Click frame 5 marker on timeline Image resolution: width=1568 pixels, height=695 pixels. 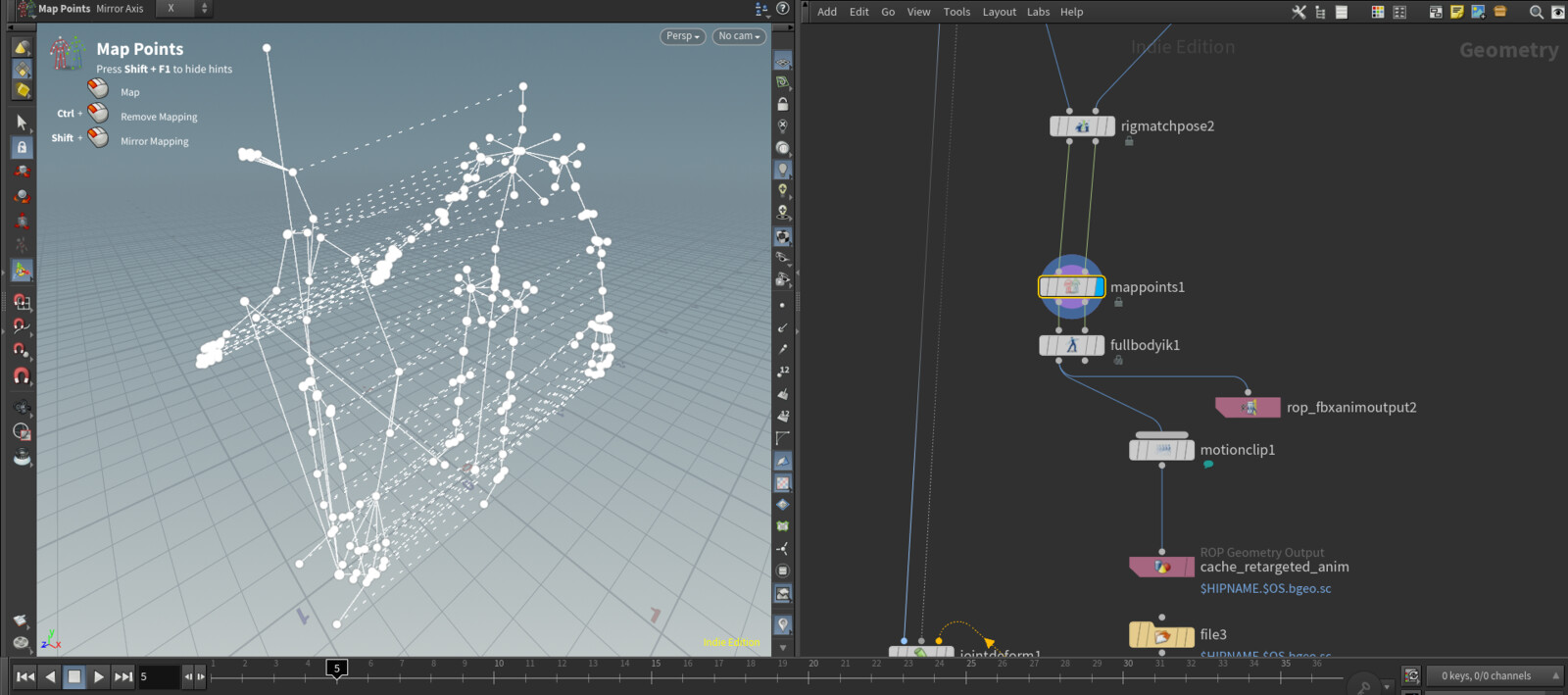tap(337, 669)
